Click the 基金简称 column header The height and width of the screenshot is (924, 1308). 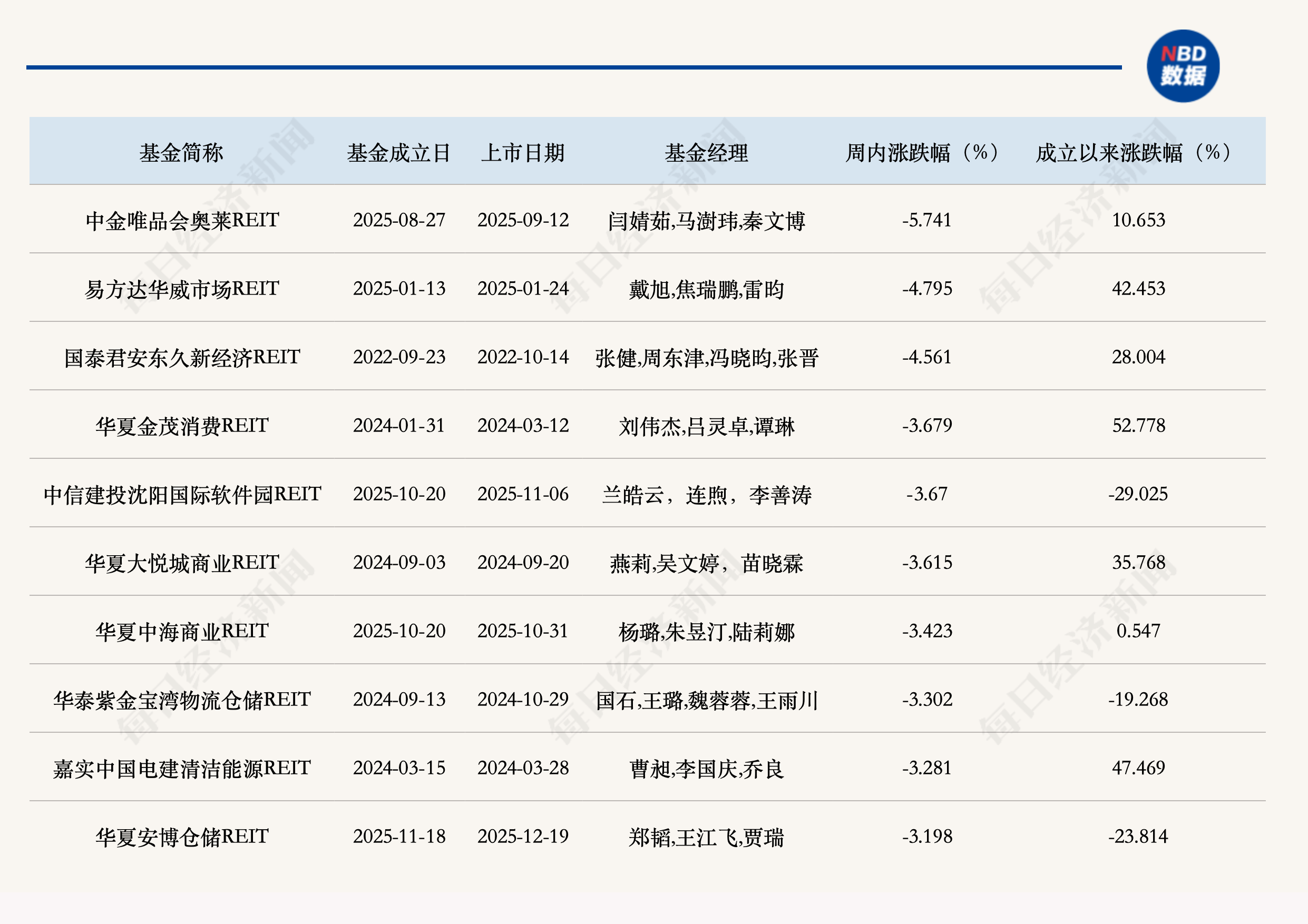point(181,153)
